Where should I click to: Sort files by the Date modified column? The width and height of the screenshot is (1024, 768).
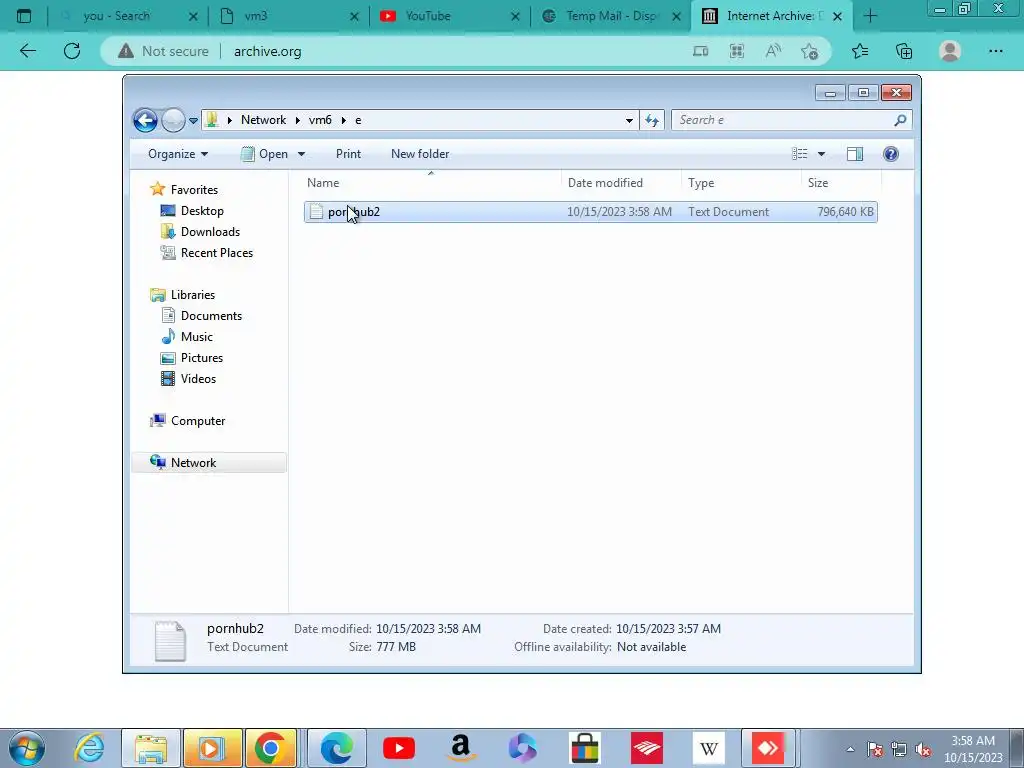tap(620, 183)
